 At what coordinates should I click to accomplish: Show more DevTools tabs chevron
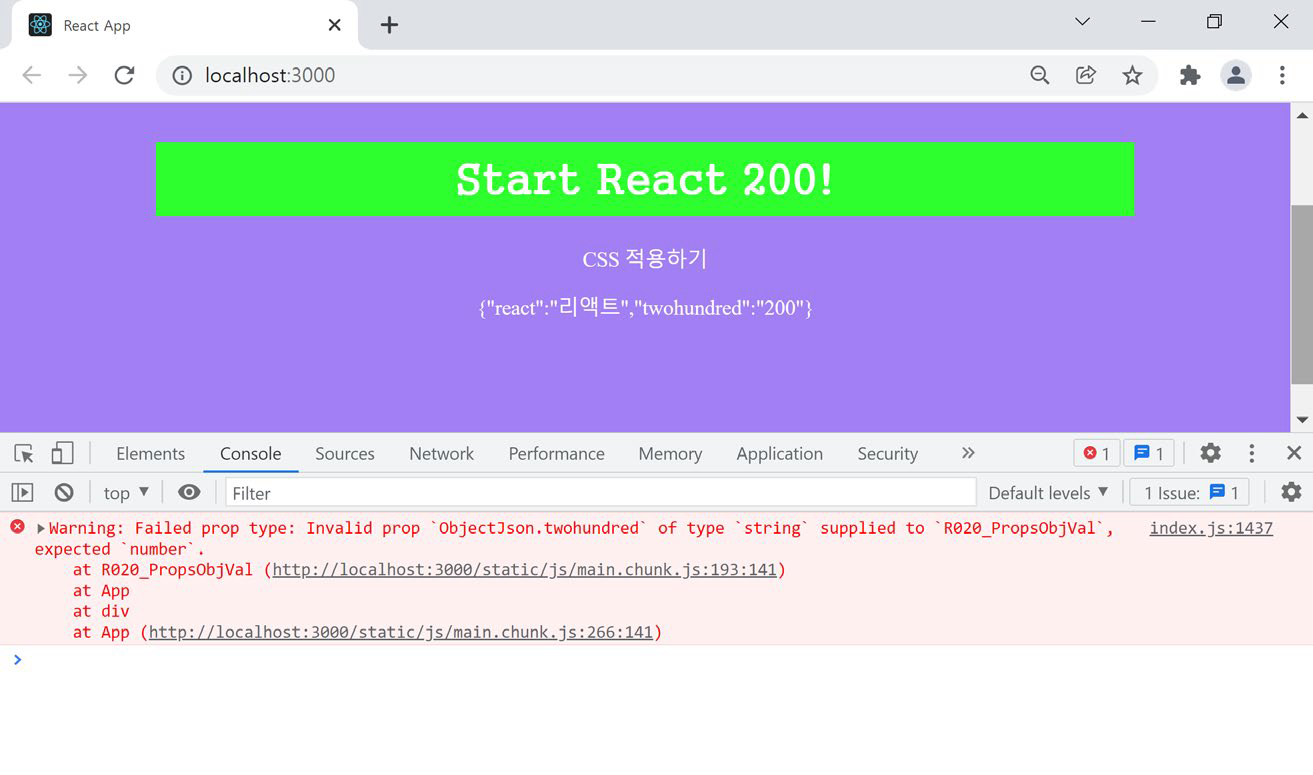[968, 453]
